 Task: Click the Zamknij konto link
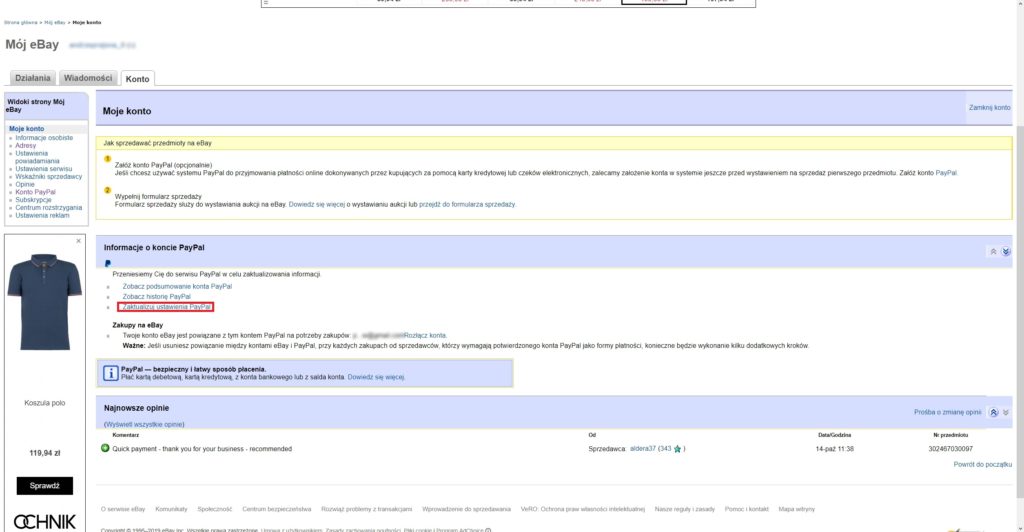click(x=989, y=107)
